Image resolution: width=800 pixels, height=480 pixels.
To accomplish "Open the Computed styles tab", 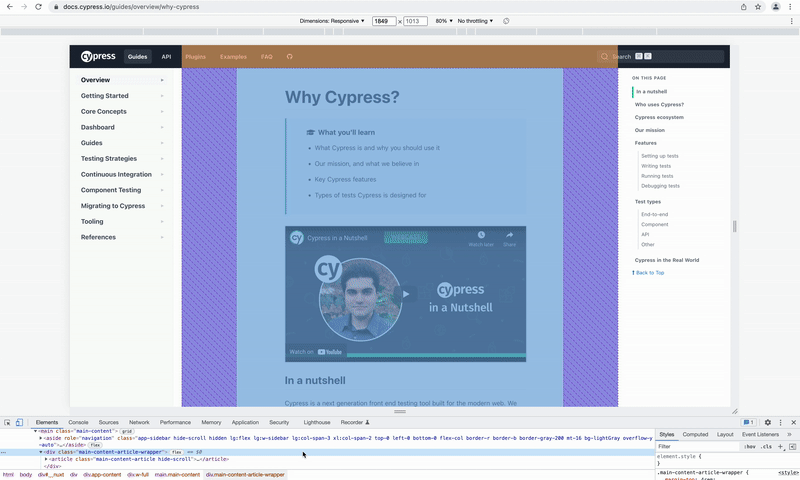I will click(x=695, y=435).
